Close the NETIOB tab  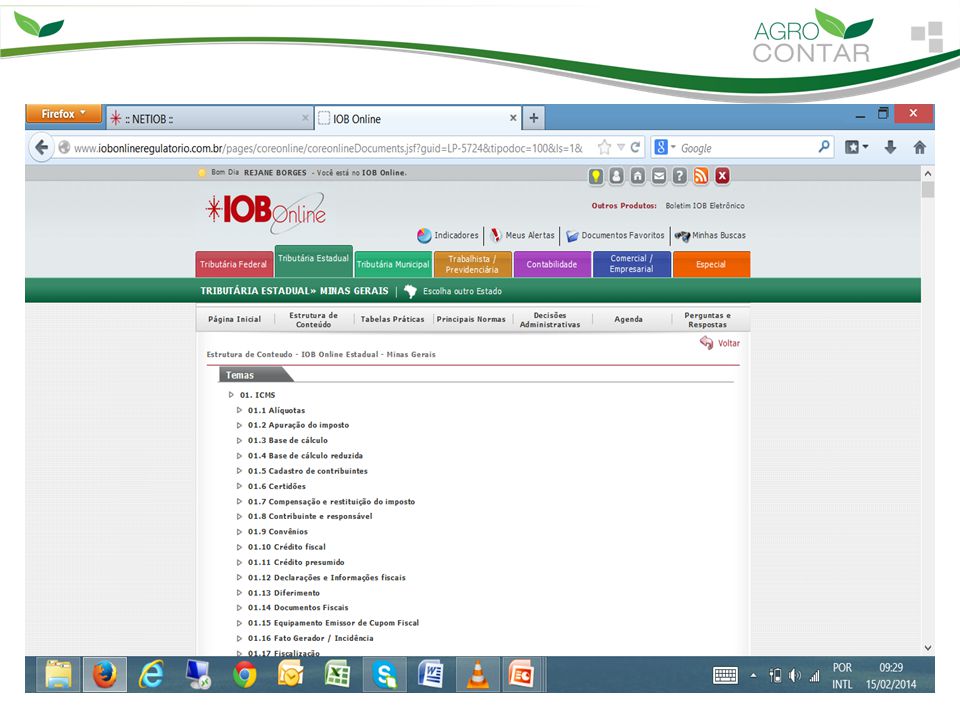coord(305,118)
